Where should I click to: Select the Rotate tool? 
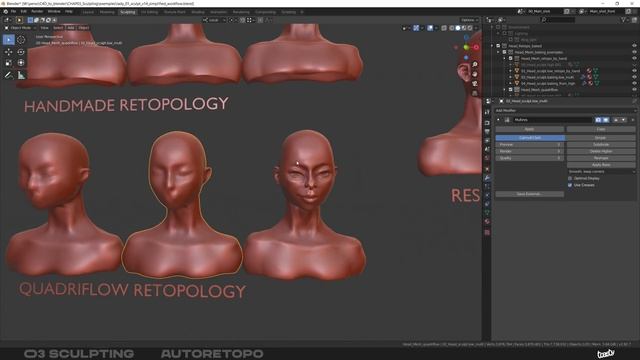pos(21,52)
